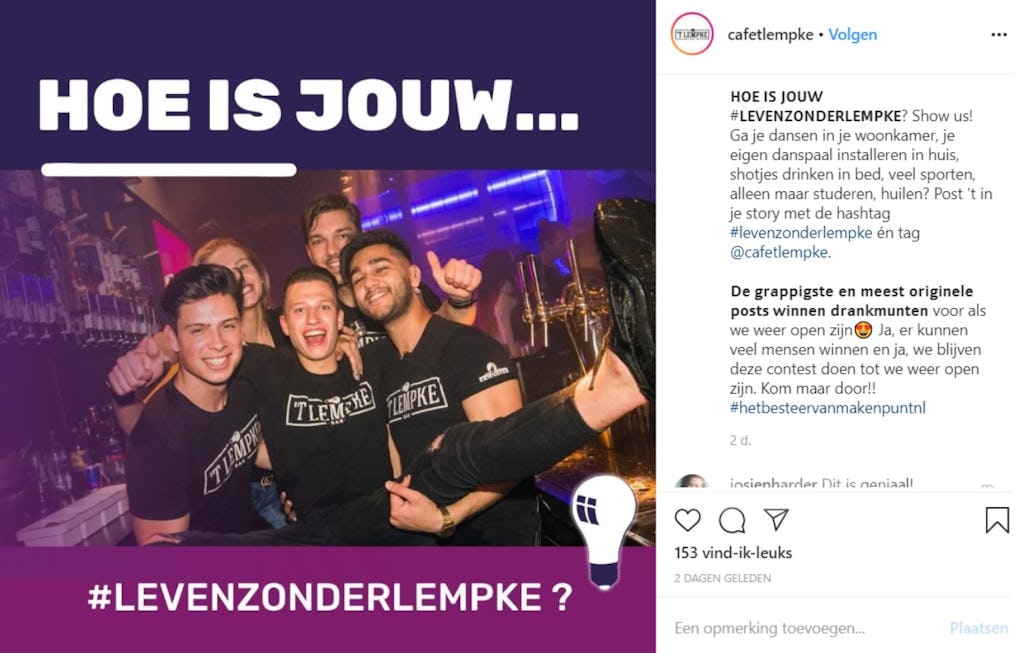
Task: Follow account via Volgen button
Action: [x=852, y=35]
